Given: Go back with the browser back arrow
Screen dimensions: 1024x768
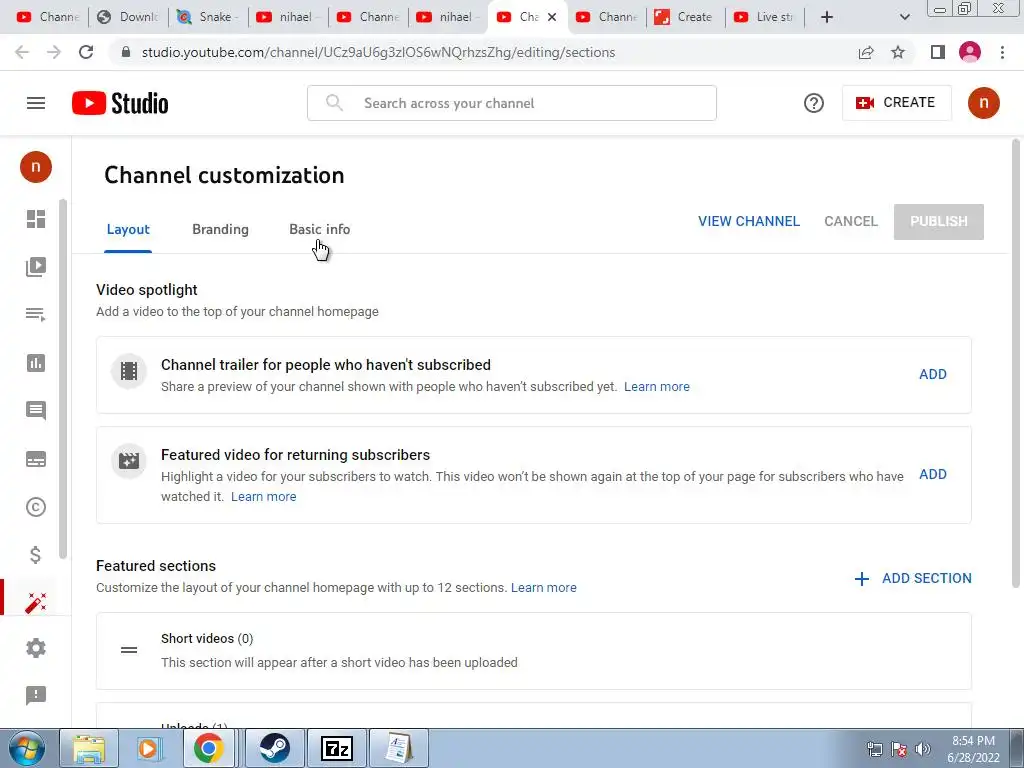Looking at the screenshot, I should tap(22, 52).
